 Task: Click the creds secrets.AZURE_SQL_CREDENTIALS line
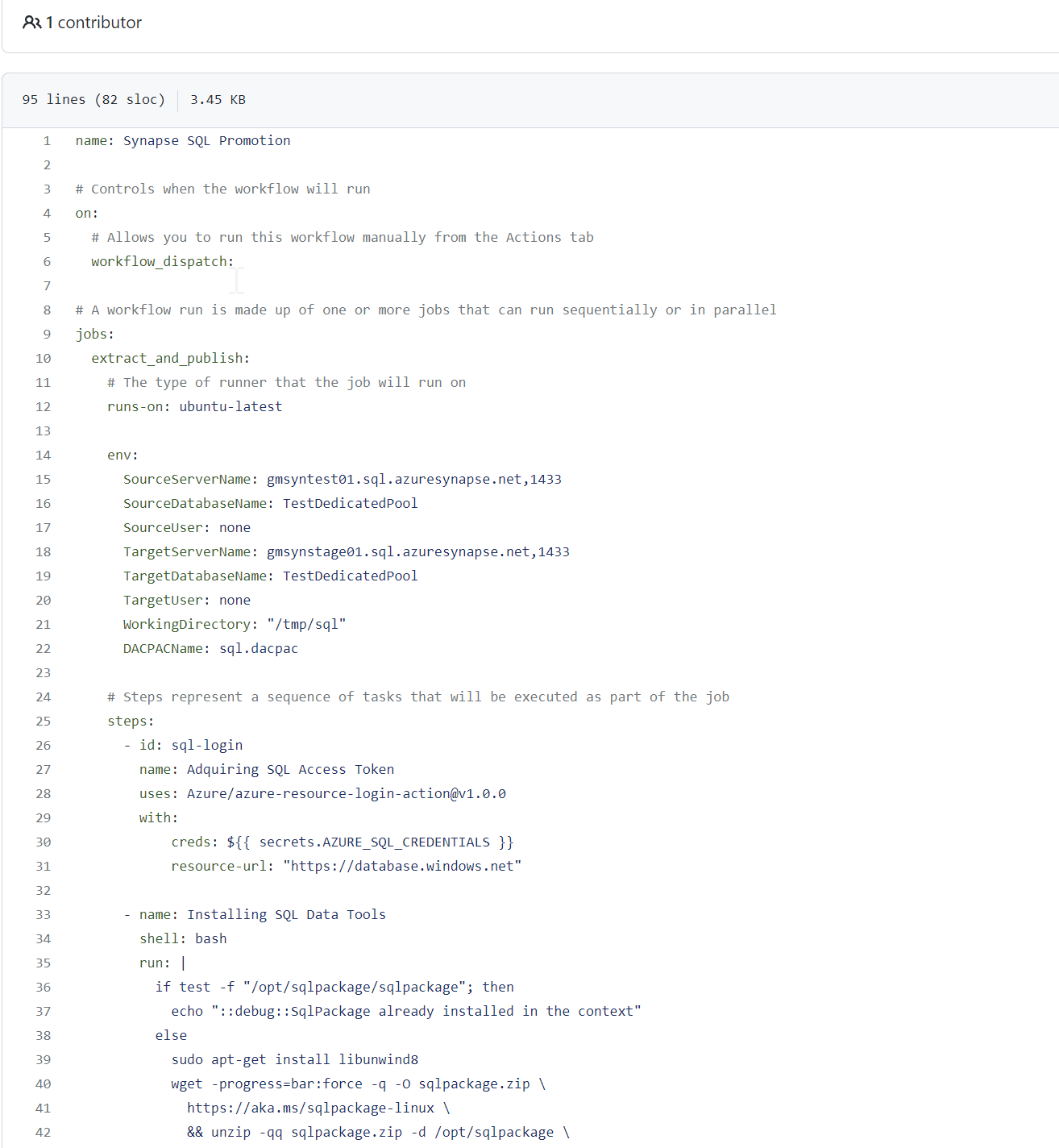343,842
